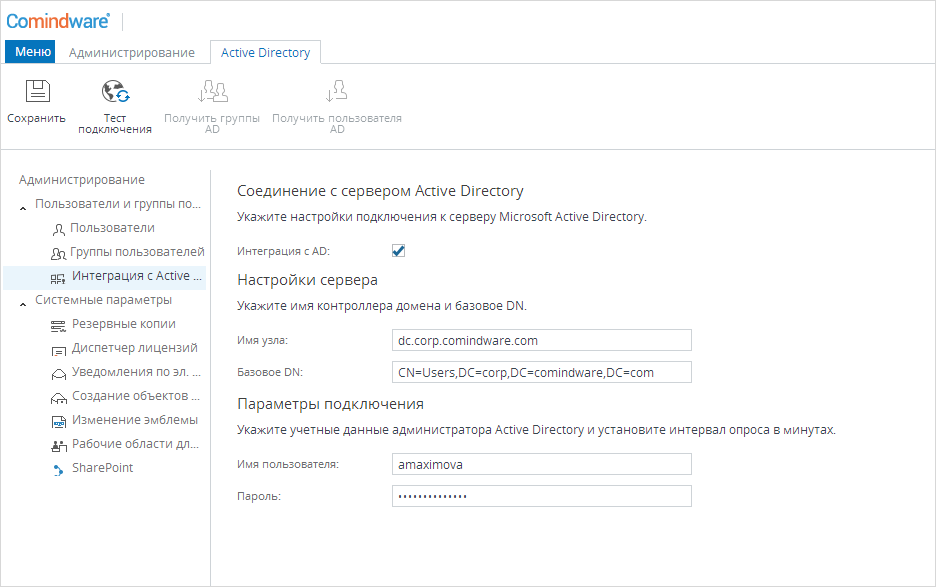Collapse Пользователи и группы tree node
Screen dimensions: 936x587
(x=23, y=208)
